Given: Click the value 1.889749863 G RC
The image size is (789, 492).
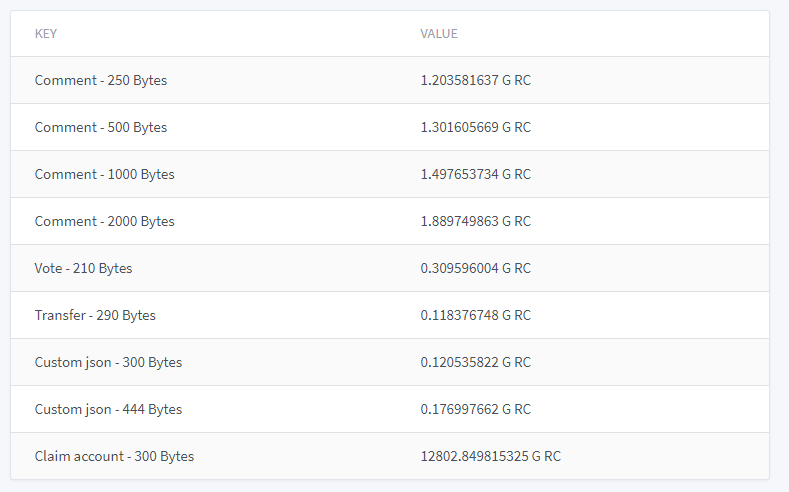Looking at the screenshot, I should [x=475, y=221].
